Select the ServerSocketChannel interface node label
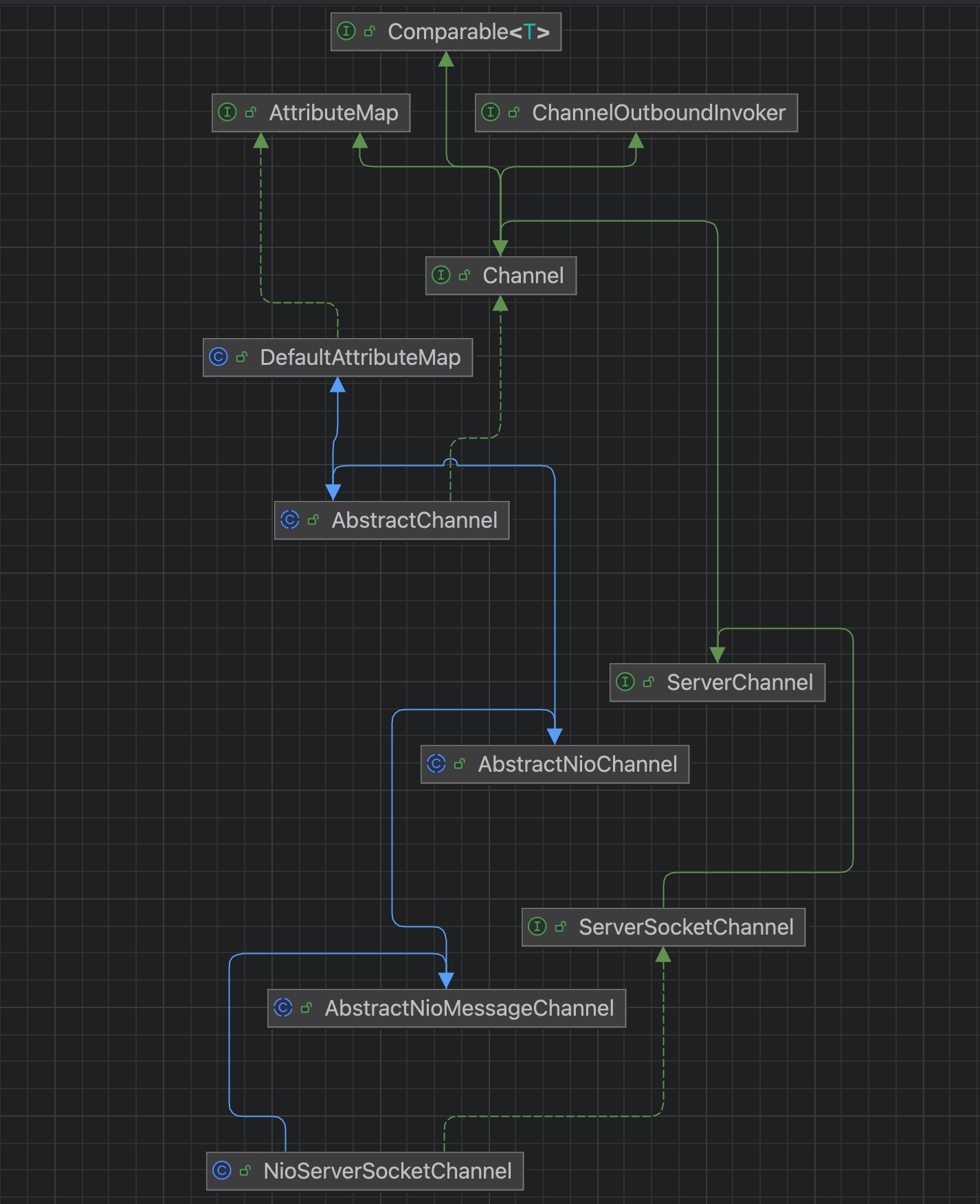The height and width of the screenshot is (1204, 980). point(686,927)
